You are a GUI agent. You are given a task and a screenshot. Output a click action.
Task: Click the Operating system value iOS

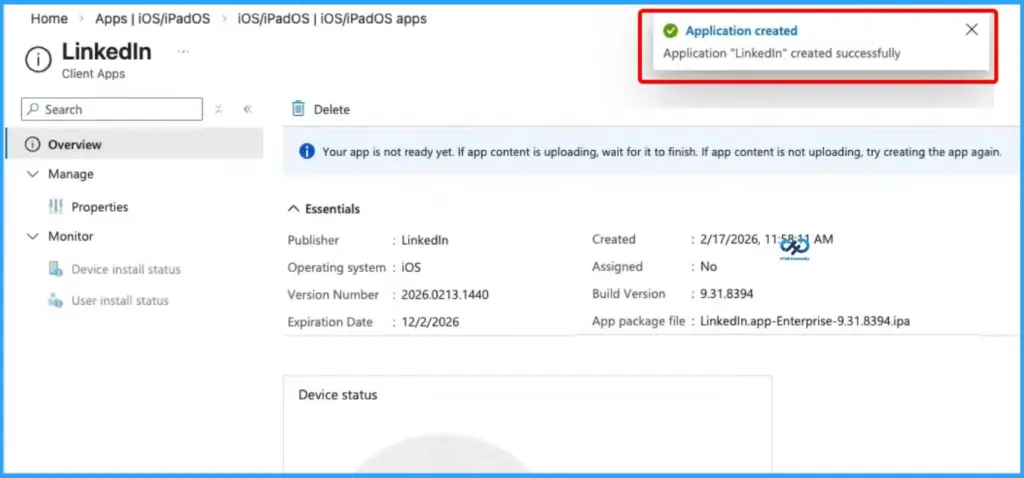[x=411, y=267]
